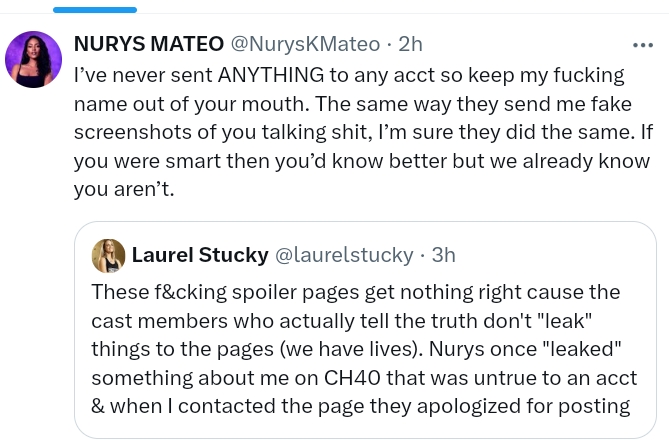Click the quoted tweet's 3h timestamp
This screenshot has height=440, width=669.
444,255
